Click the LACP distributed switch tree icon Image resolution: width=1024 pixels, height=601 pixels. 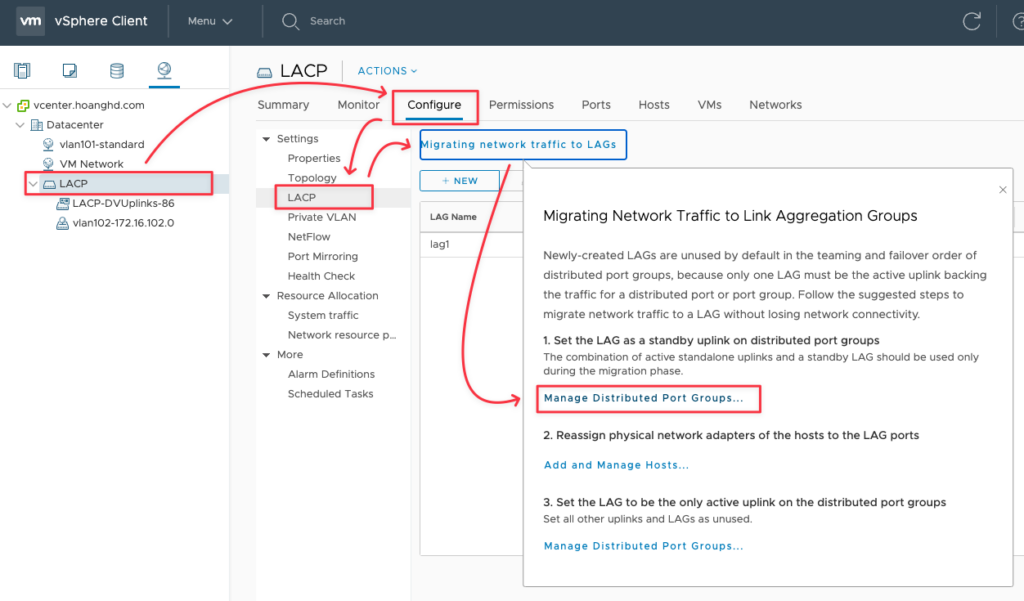pos(49,184)
